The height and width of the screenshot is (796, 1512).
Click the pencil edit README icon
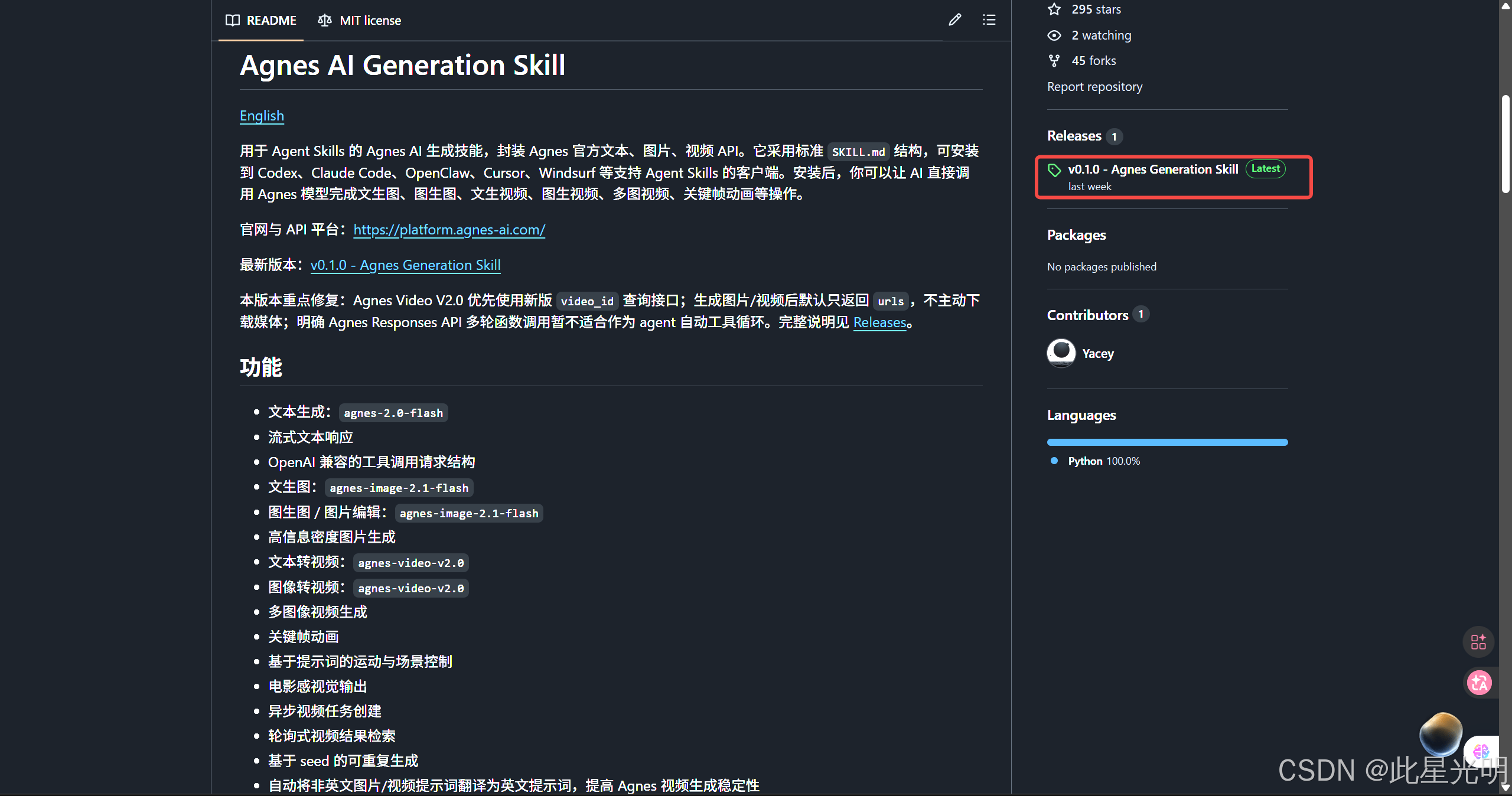pyautogui.click(x=954, y=20)
